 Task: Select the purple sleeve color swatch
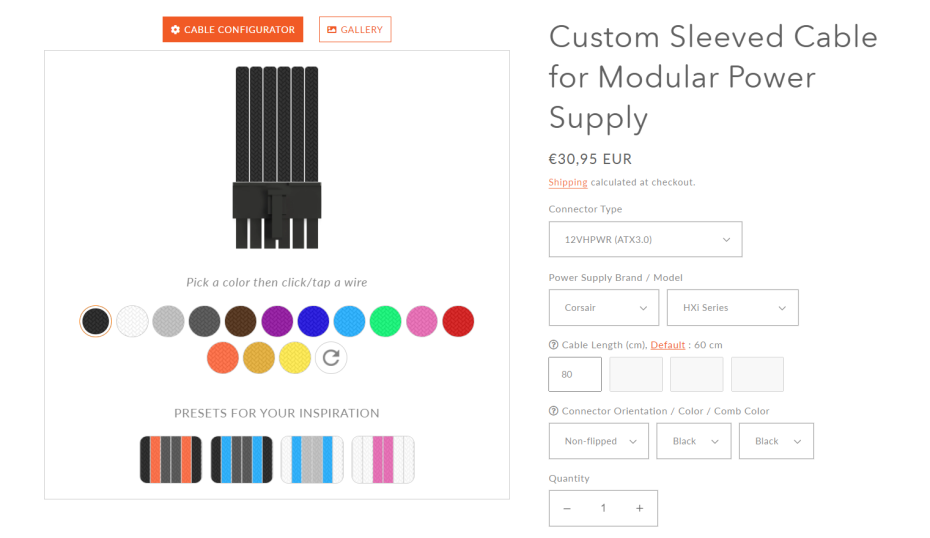(277, 321)
